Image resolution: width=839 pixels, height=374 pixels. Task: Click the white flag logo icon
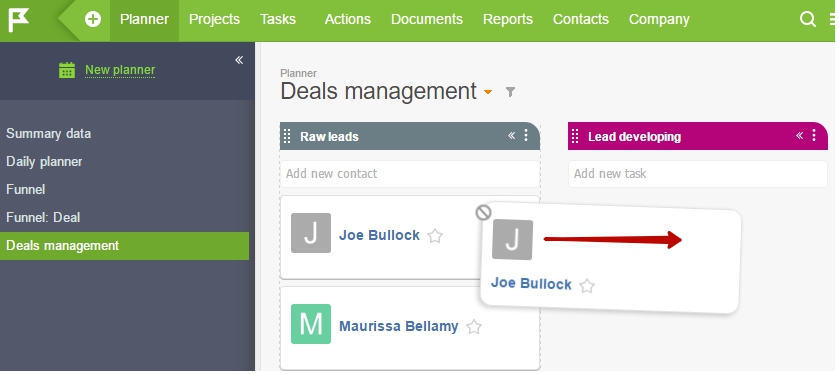(x=19, y=20)
